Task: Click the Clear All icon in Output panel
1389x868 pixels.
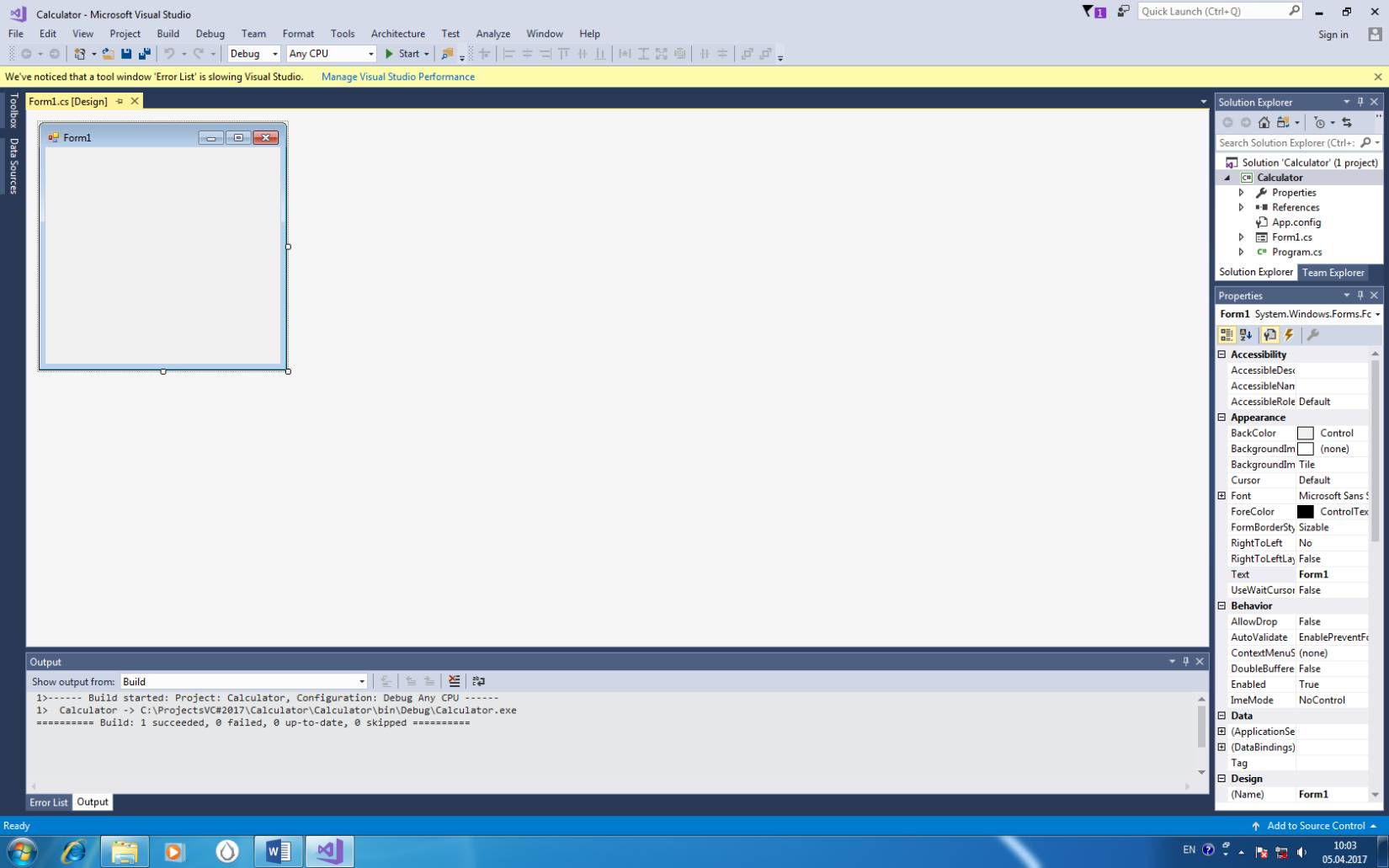Action: [x=455, y=681]
